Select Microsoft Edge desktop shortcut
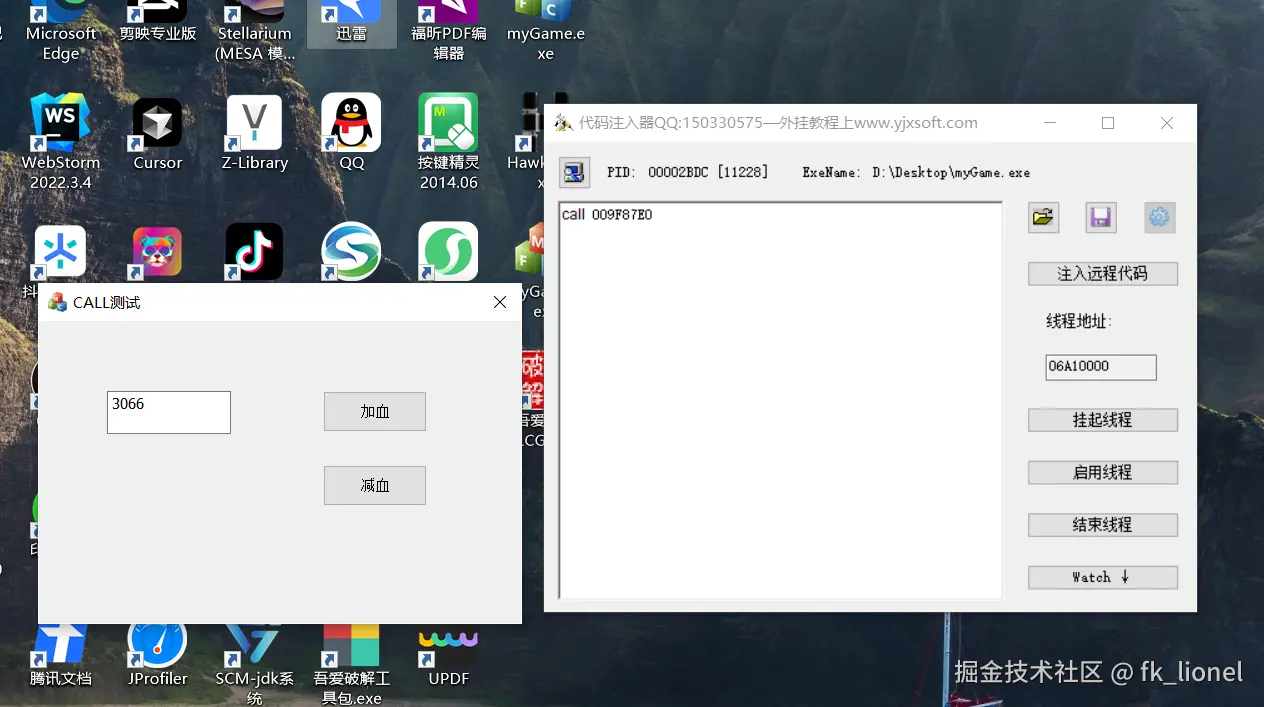This screenshot has width=1264, height=707. pyautogui.click(x=61, y=30)
